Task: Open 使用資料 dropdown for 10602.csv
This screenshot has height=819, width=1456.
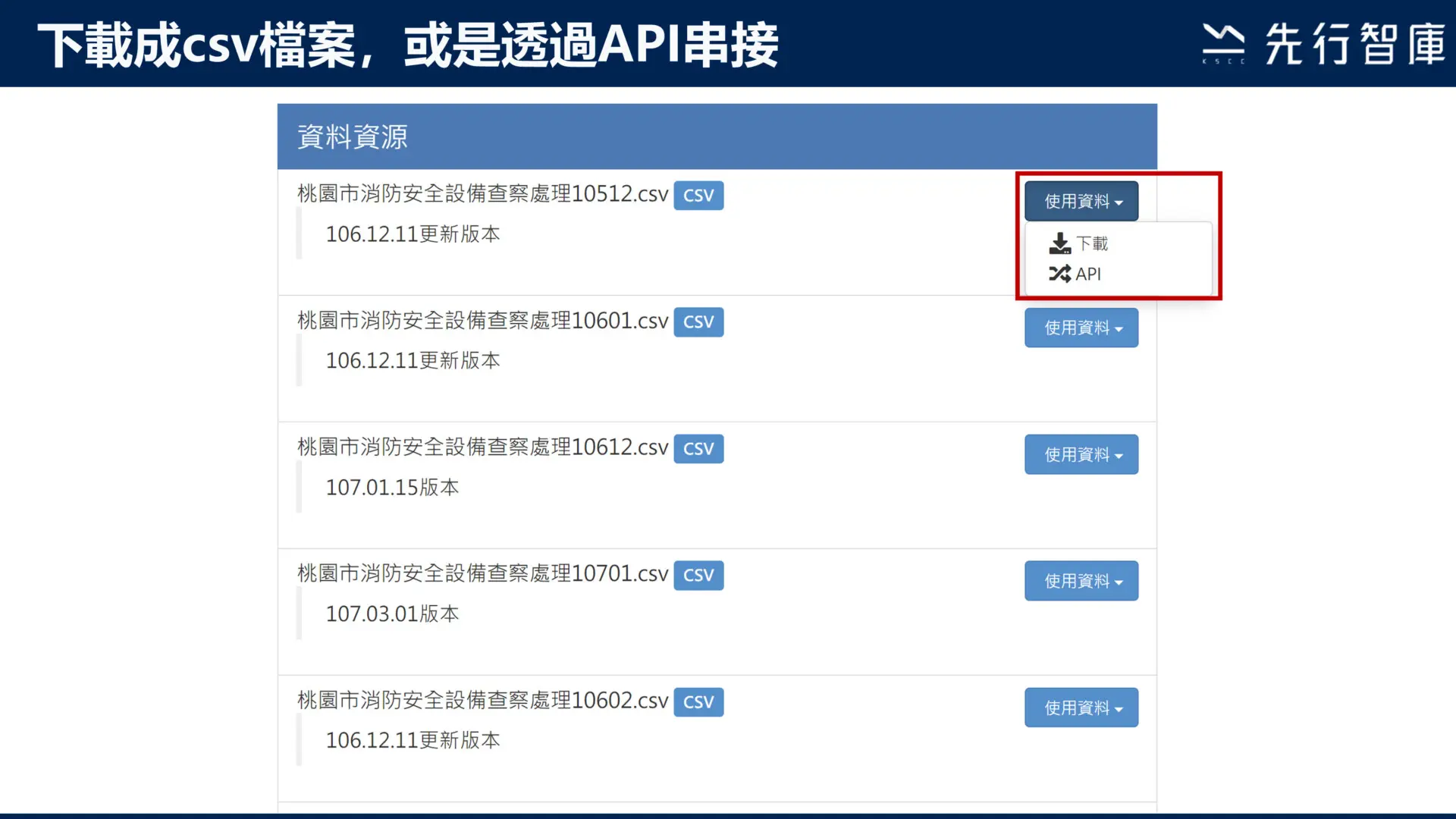Action: [x=1081, y=708]
